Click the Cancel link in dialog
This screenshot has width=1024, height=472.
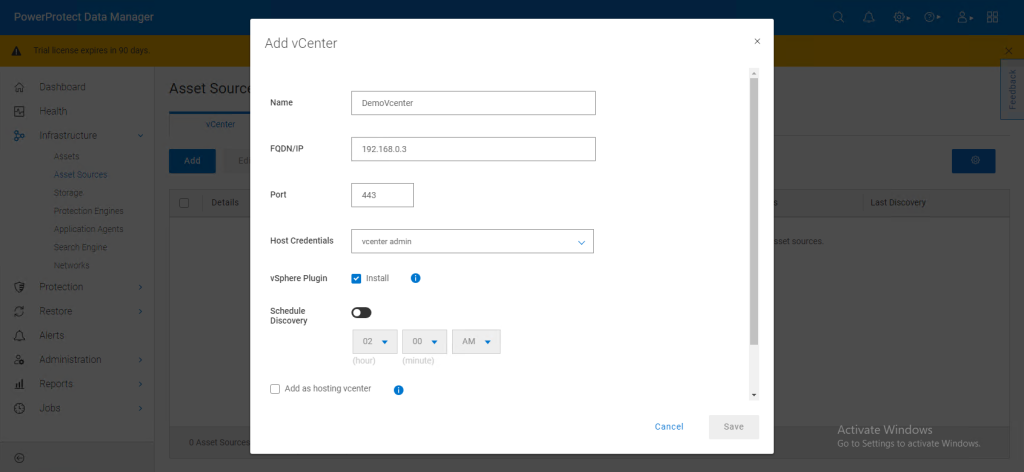pos(669,427)
